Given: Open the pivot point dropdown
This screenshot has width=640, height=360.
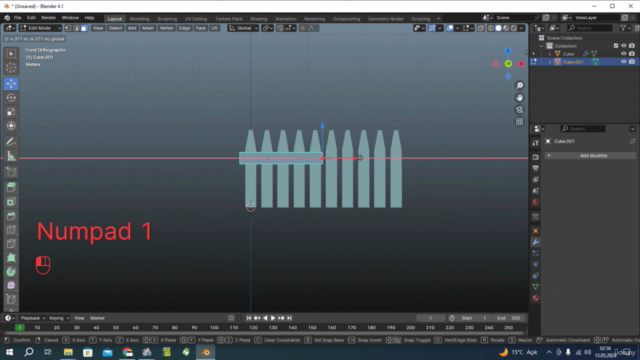Looking at the screenshot, I should (267, 28).
